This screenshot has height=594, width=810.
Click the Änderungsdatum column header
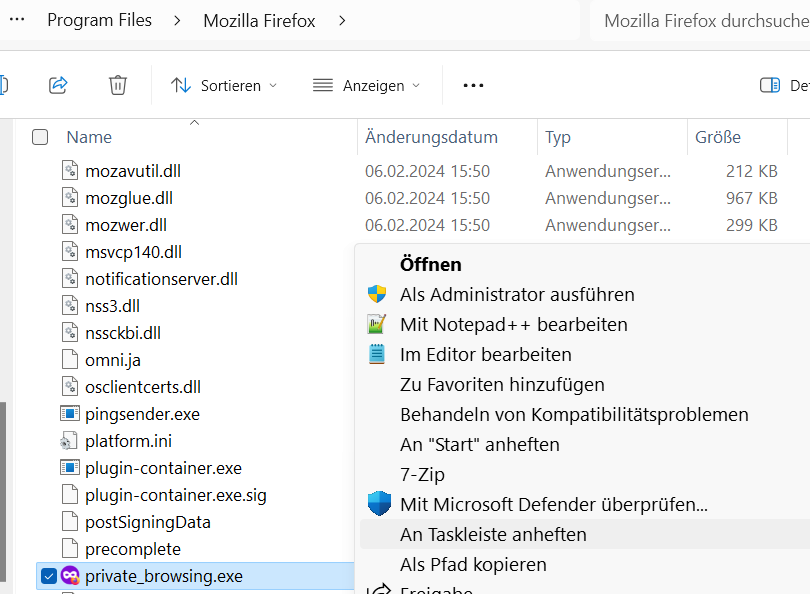[431, 137]
